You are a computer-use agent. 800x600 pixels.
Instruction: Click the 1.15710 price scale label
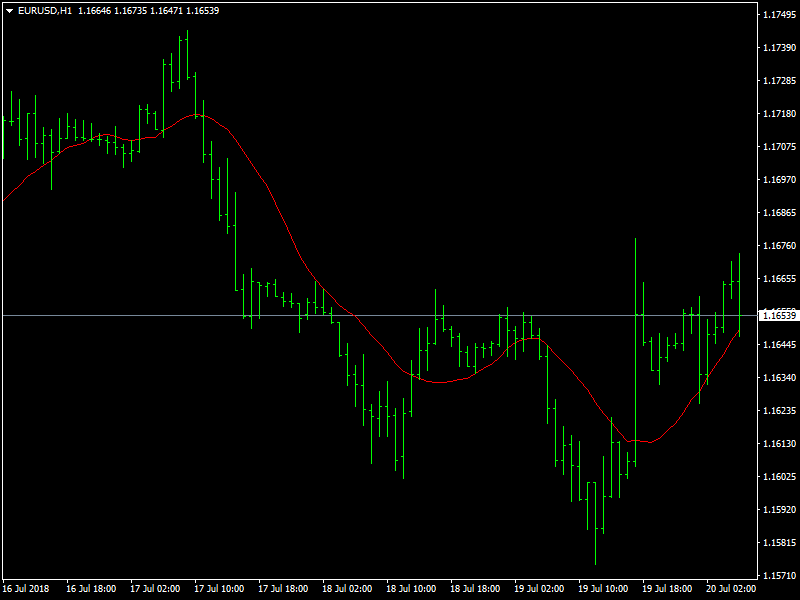tap(779, 576)
